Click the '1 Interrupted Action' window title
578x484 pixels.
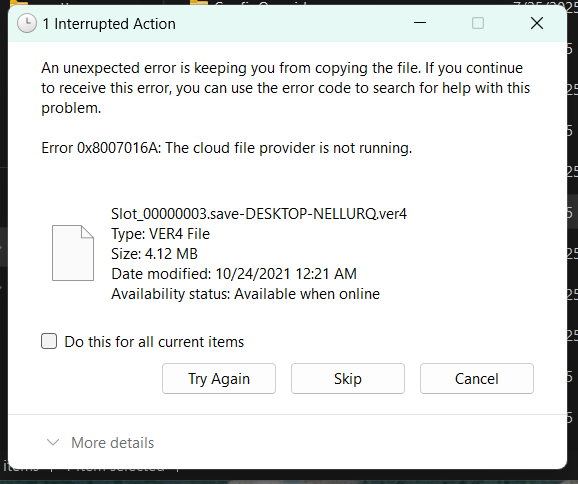coord(109,24)
